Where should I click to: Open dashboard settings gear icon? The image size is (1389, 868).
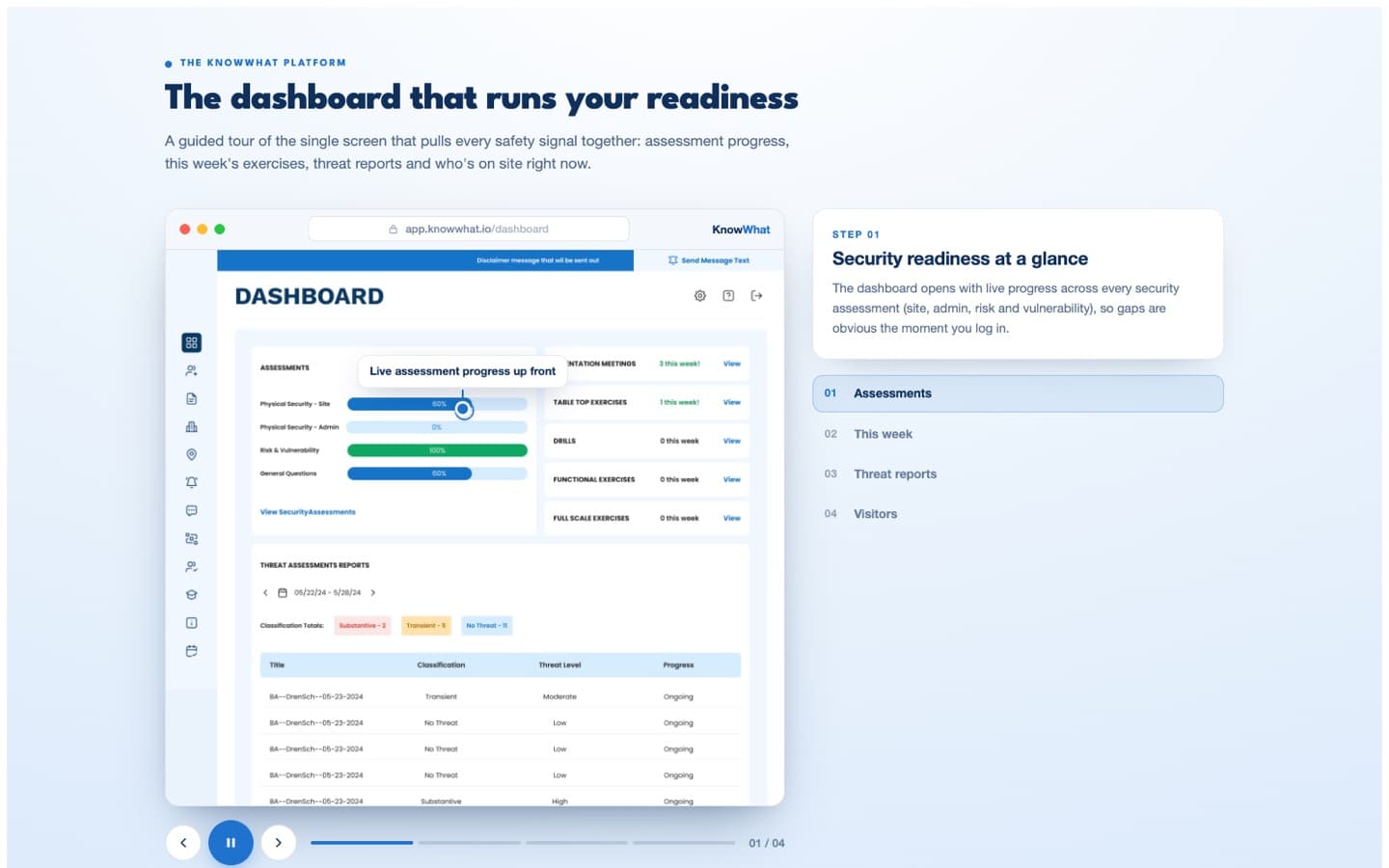click(700, 295)
